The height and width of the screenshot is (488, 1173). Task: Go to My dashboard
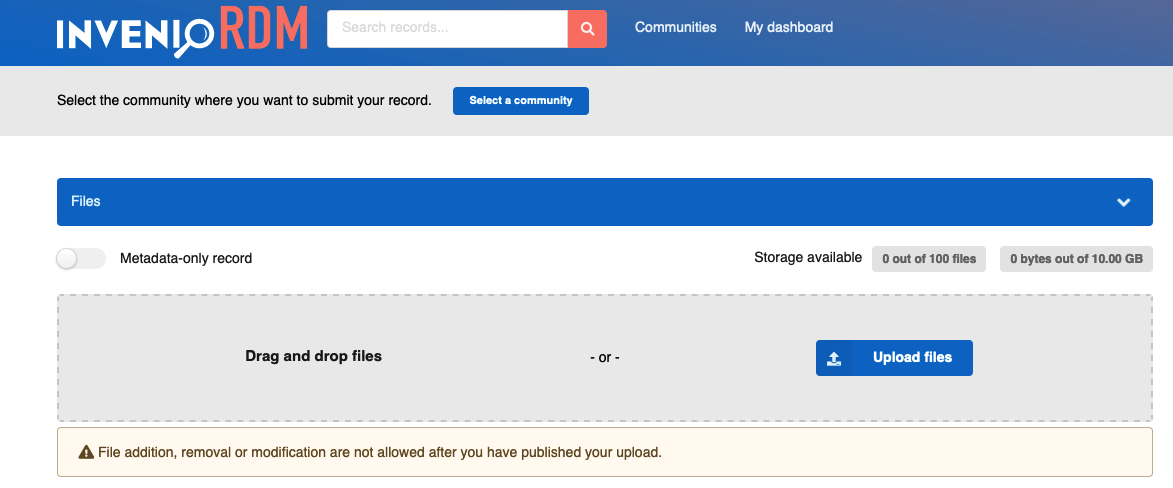788,28
